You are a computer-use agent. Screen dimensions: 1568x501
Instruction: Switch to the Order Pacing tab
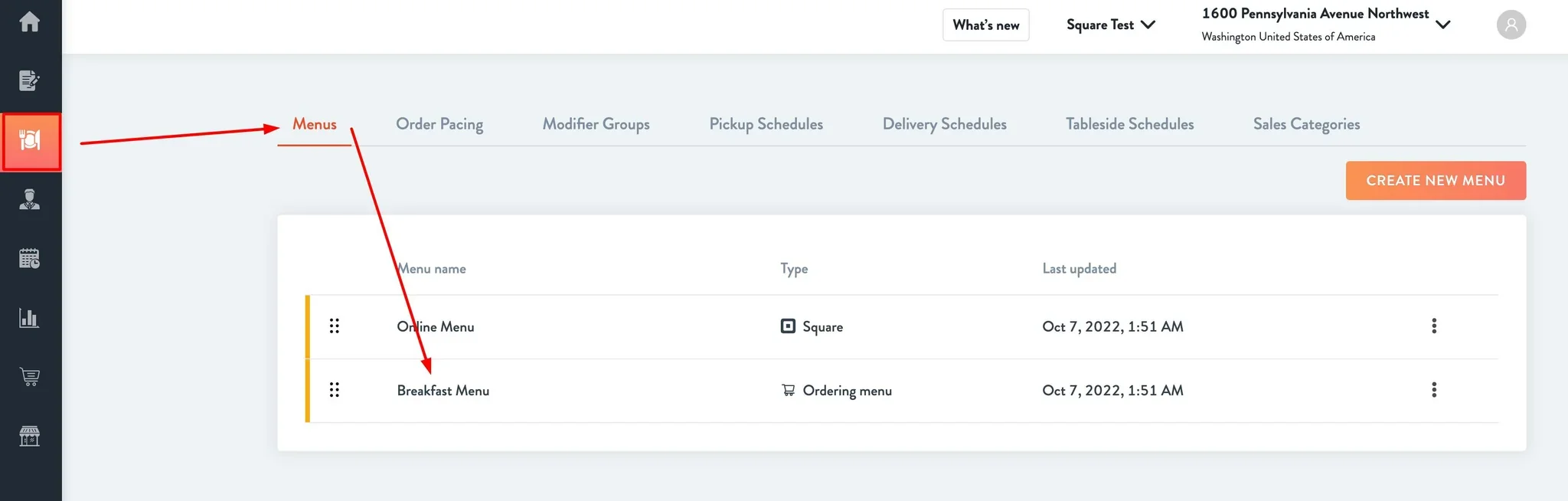point(439,124)
